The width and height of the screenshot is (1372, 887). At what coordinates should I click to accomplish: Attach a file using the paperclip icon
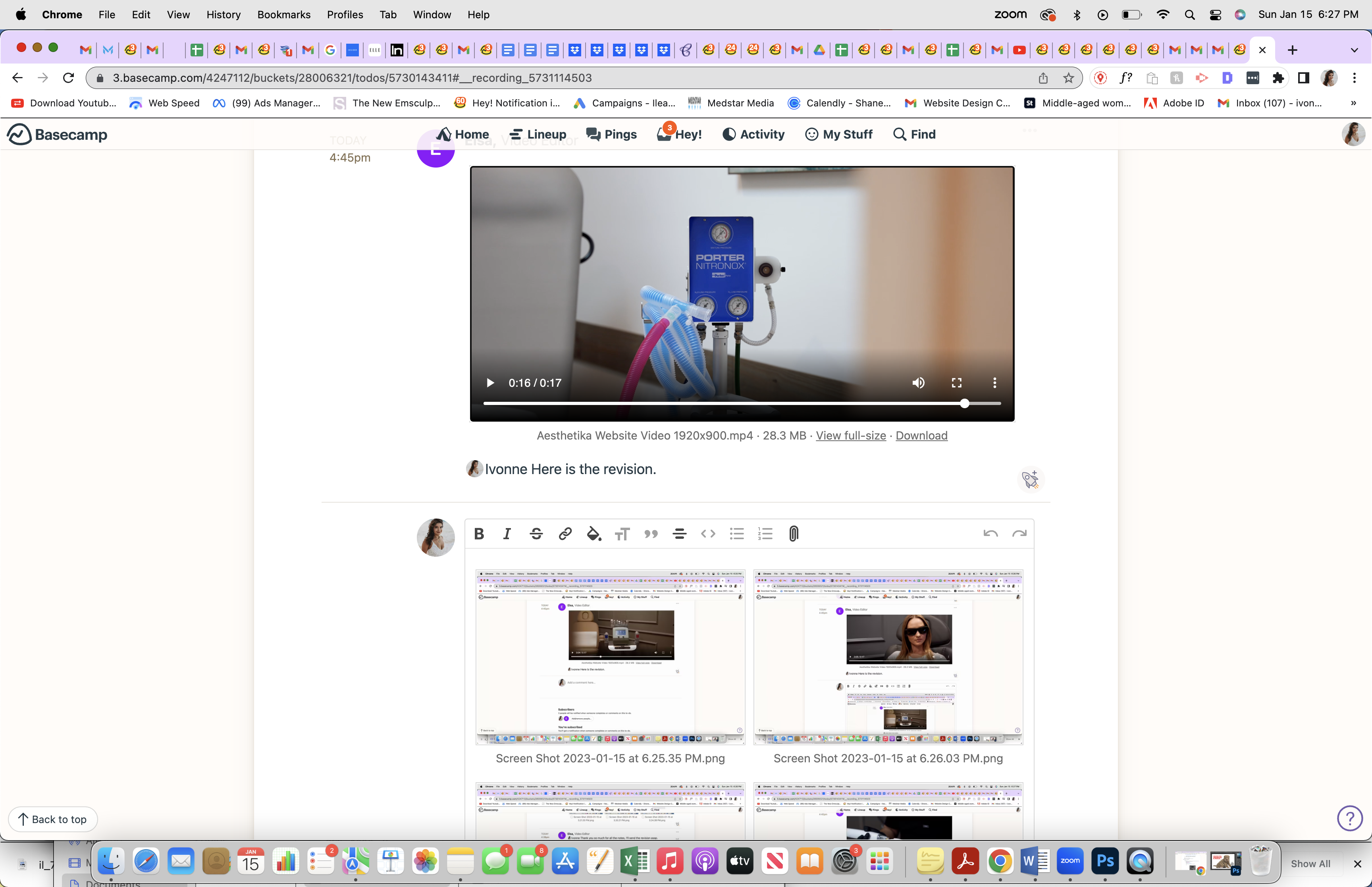point(794,534)
